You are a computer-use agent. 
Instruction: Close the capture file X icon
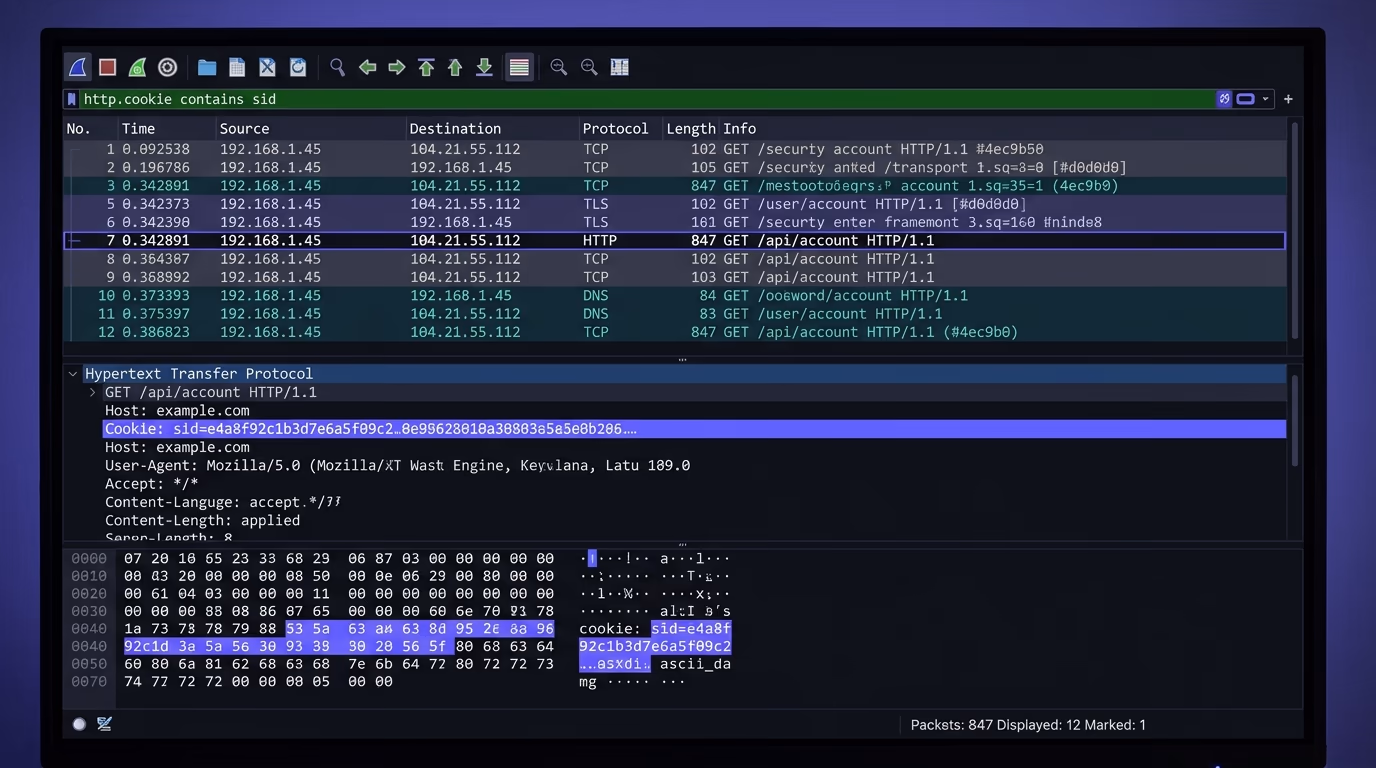267,67
